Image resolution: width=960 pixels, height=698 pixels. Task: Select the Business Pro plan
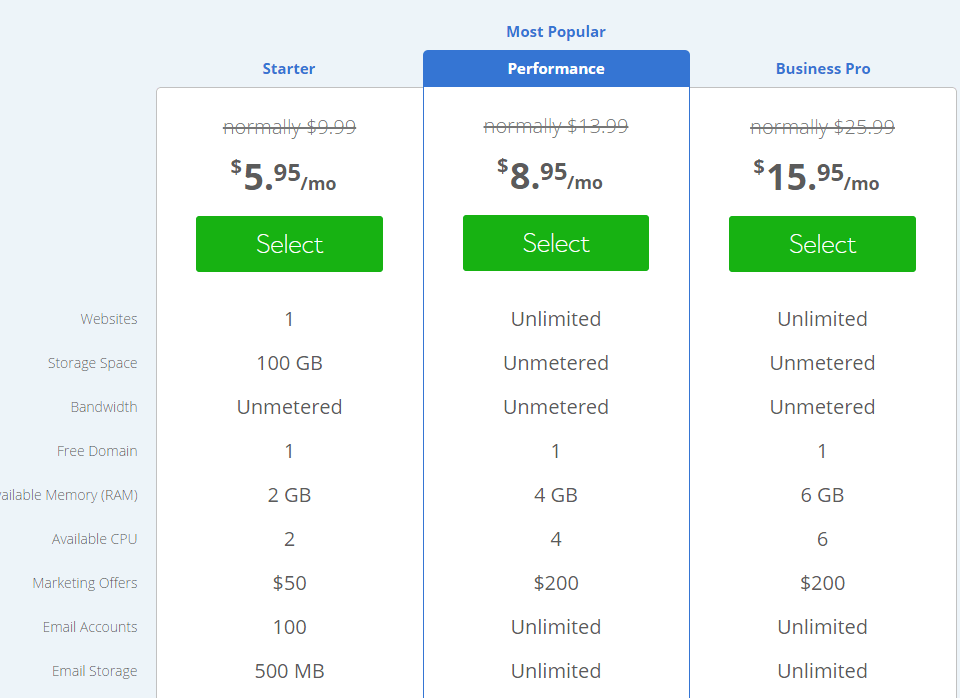(x=822, y=243)
